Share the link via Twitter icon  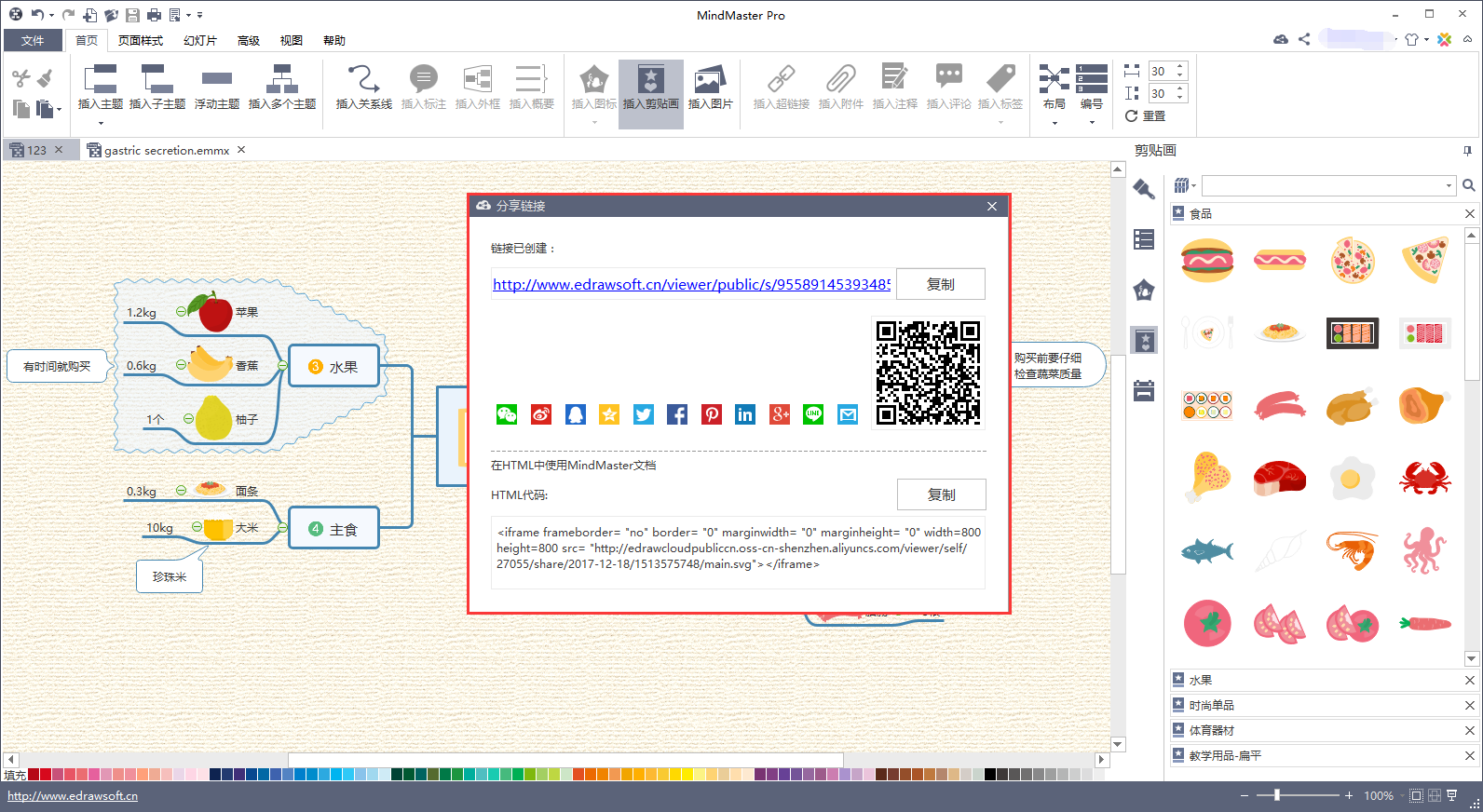click(x=644, y=414)
